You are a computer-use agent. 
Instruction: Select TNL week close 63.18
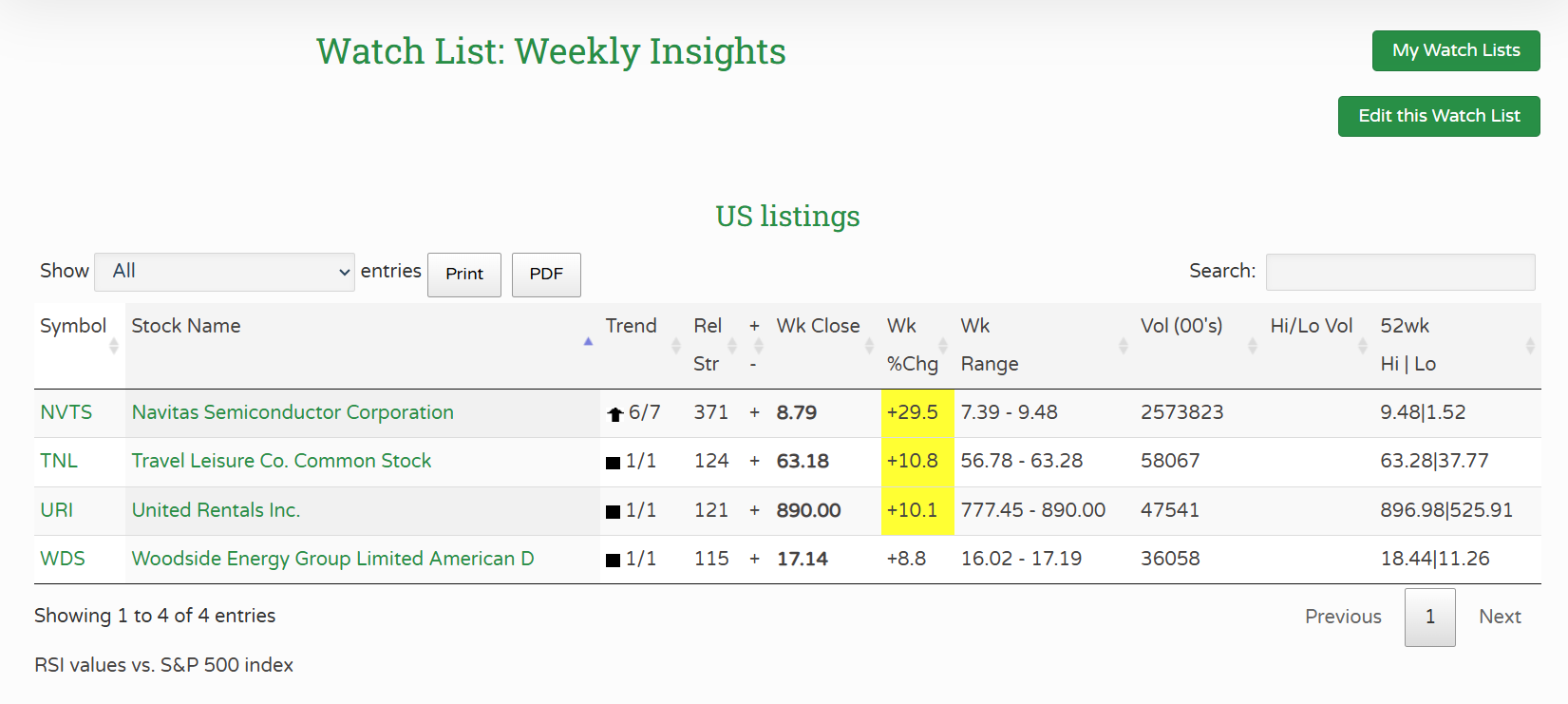803,461
